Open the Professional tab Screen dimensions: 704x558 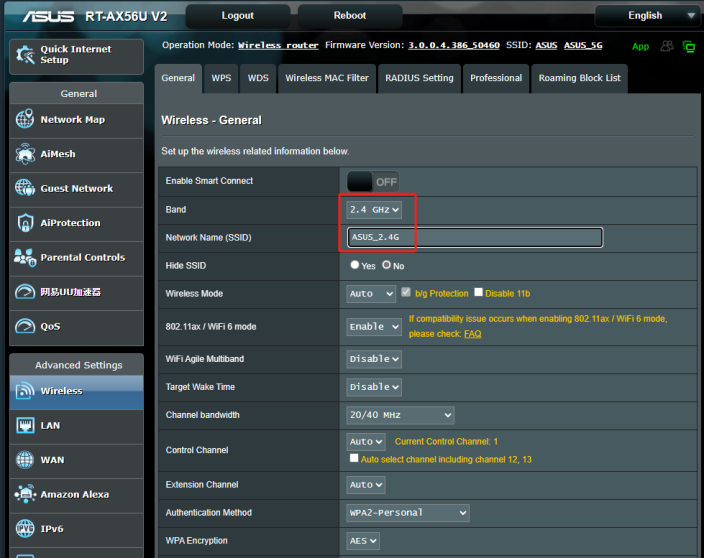click(x=496, y=78)
